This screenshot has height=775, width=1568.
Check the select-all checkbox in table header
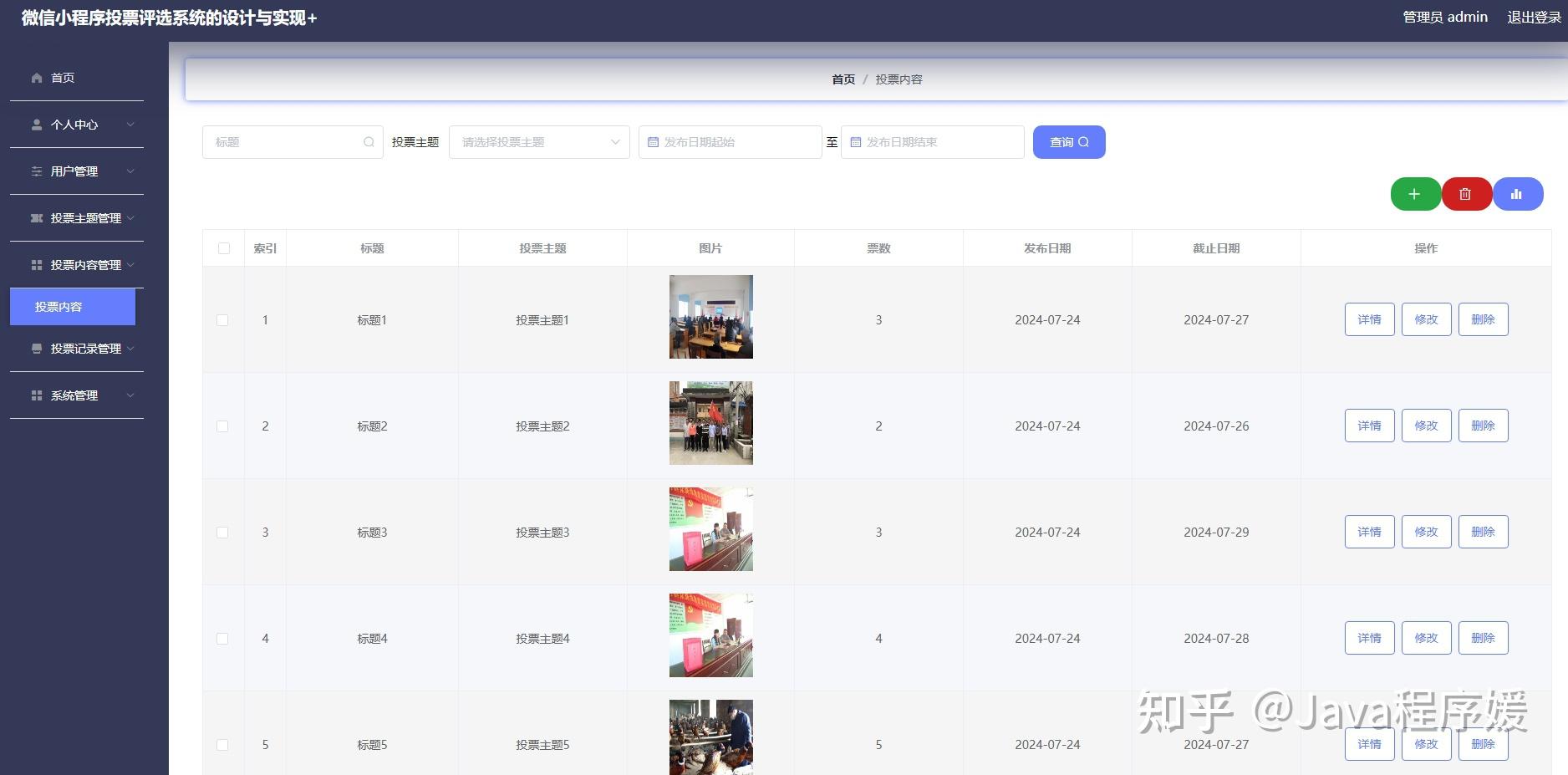223,248
